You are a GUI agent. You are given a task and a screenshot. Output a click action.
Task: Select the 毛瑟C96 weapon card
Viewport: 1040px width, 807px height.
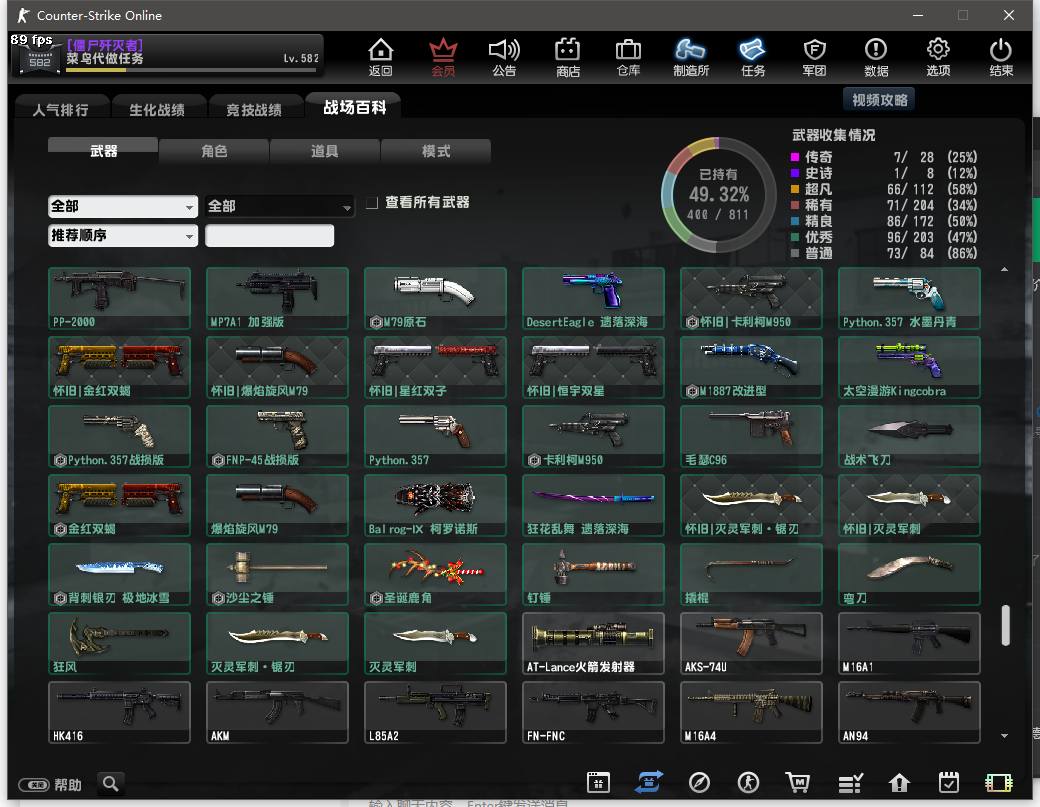[x=751, y=436]
